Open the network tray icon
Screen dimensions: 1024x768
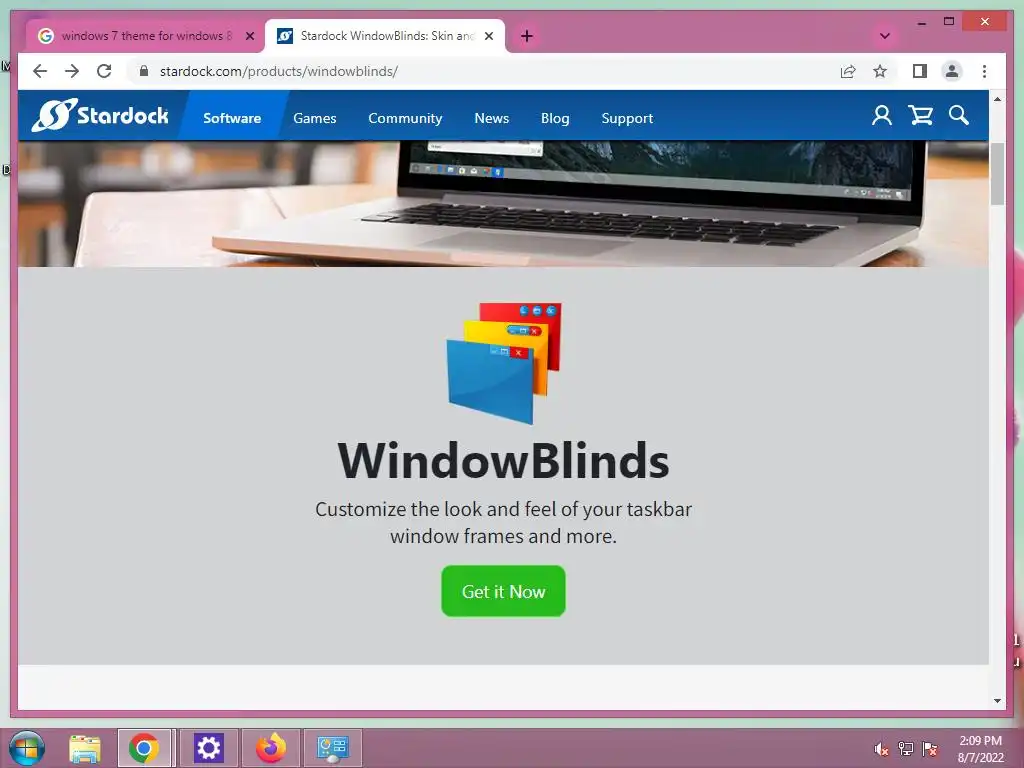tap(906, 749)
